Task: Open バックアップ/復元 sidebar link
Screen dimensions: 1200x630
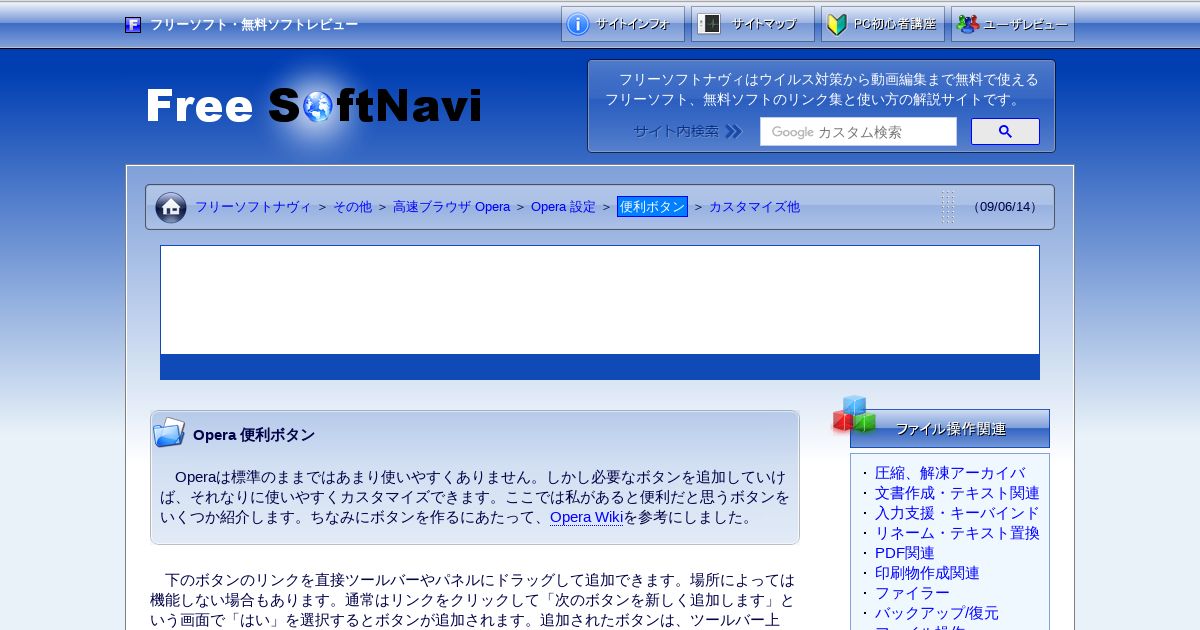Action: click(937, 613)
